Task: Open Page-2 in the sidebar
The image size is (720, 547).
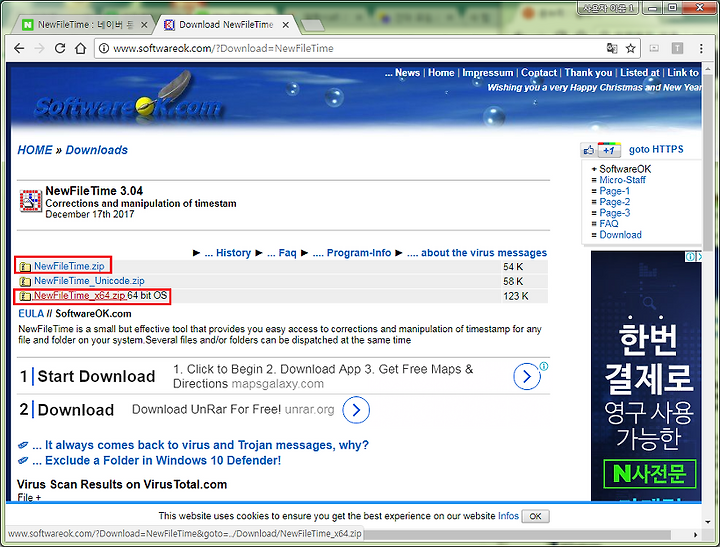Action: click(x=614, y=202)
